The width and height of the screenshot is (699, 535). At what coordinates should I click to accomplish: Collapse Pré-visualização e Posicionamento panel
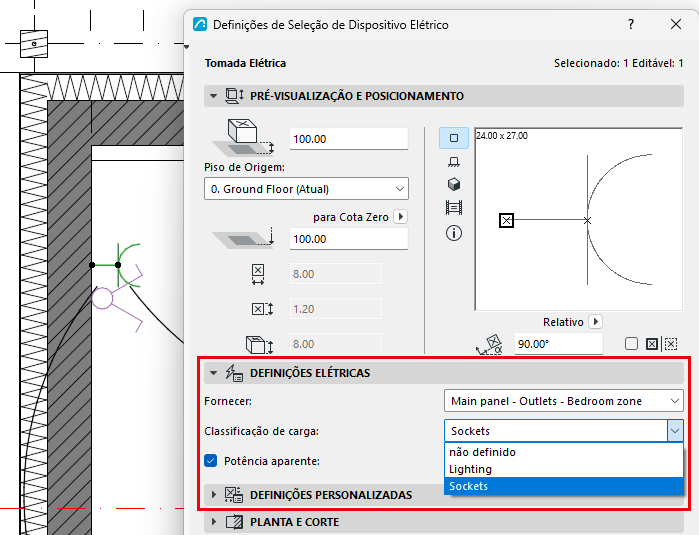pyautogui.click(x=214, y=96)
